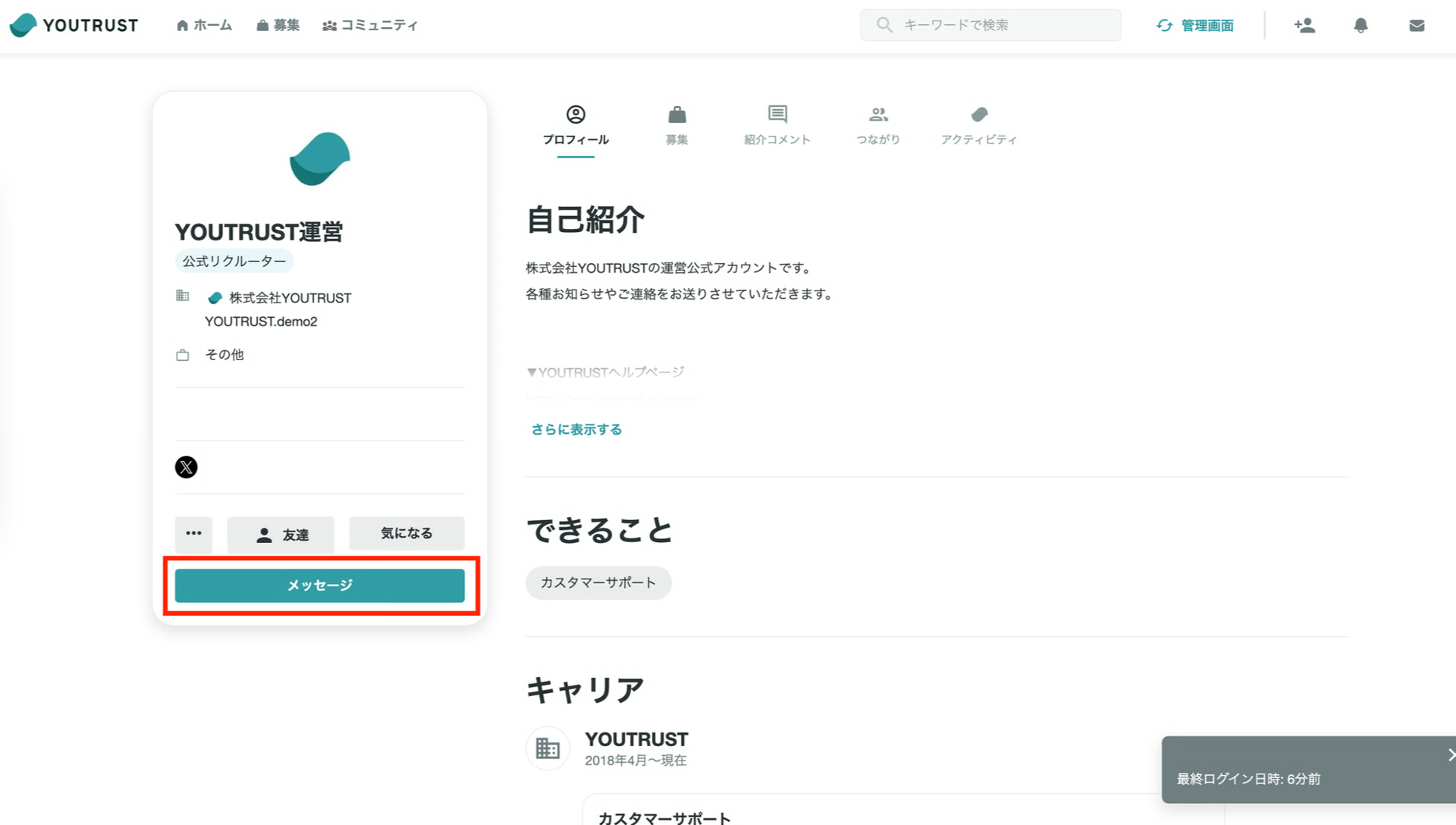1456x825 pixels.
Task: Open notifications bell icon
Action: [1360, 25]
